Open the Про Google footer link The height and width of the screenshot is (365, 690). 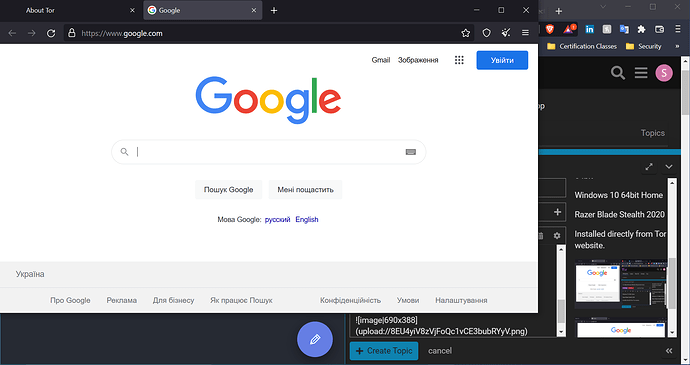point(70,300)
